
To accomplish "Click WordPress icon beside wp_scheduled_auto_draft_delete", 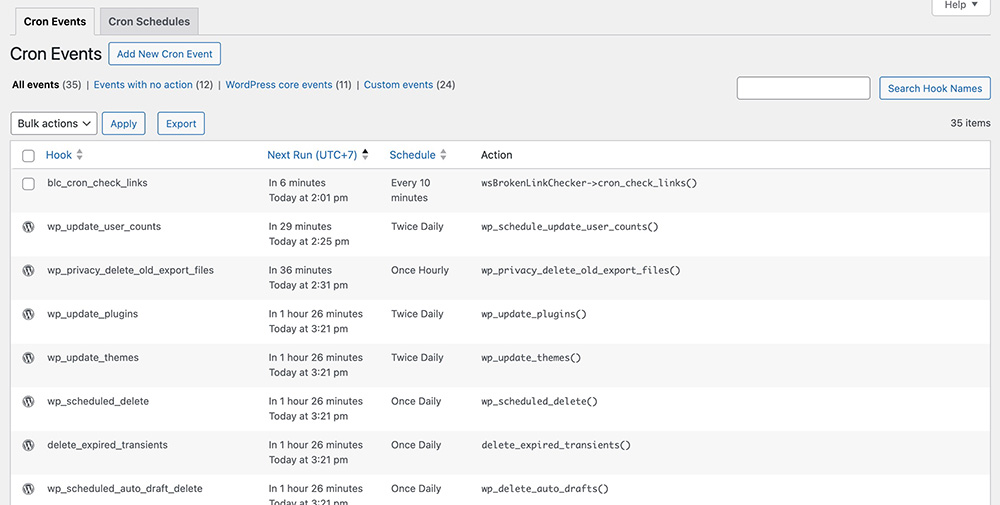I will [x=28, y=488].
